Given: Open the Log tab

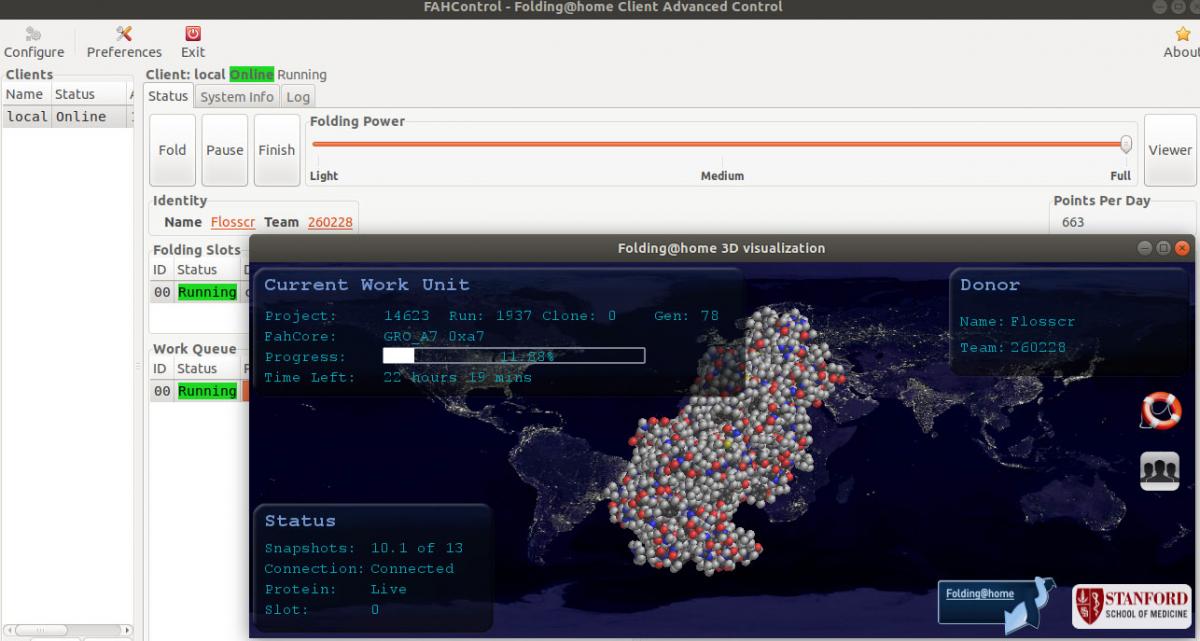Looking at the screenshot, I should [x=297, y=97].
